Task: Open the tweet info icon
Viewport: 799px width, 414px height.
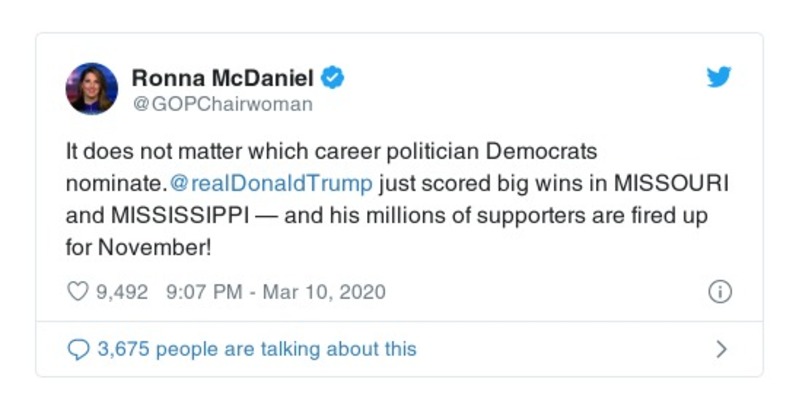Action: point(720,292)
